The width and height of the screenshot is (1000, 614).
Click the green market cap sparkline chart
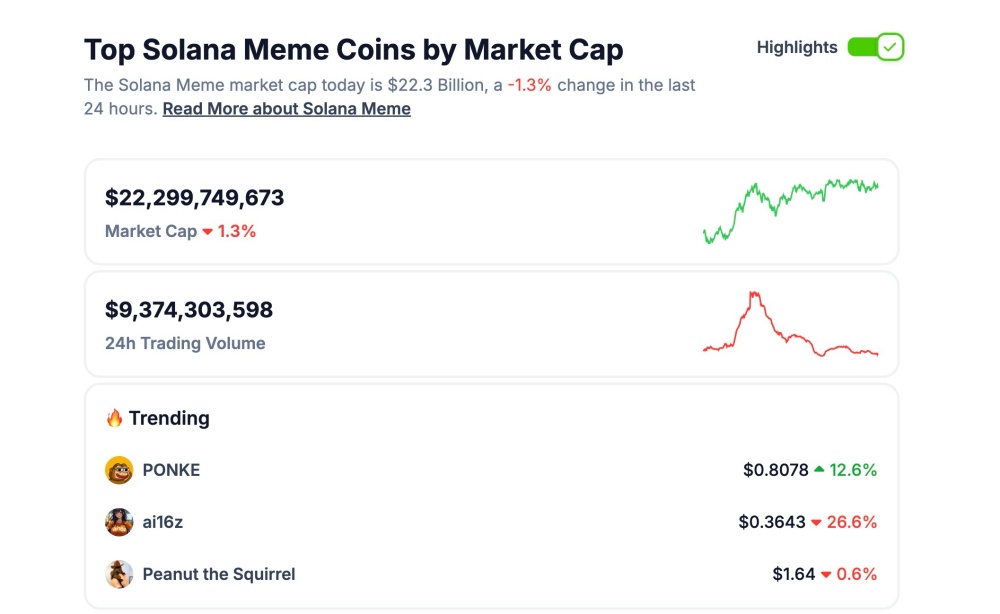click(x=790, y=210)
